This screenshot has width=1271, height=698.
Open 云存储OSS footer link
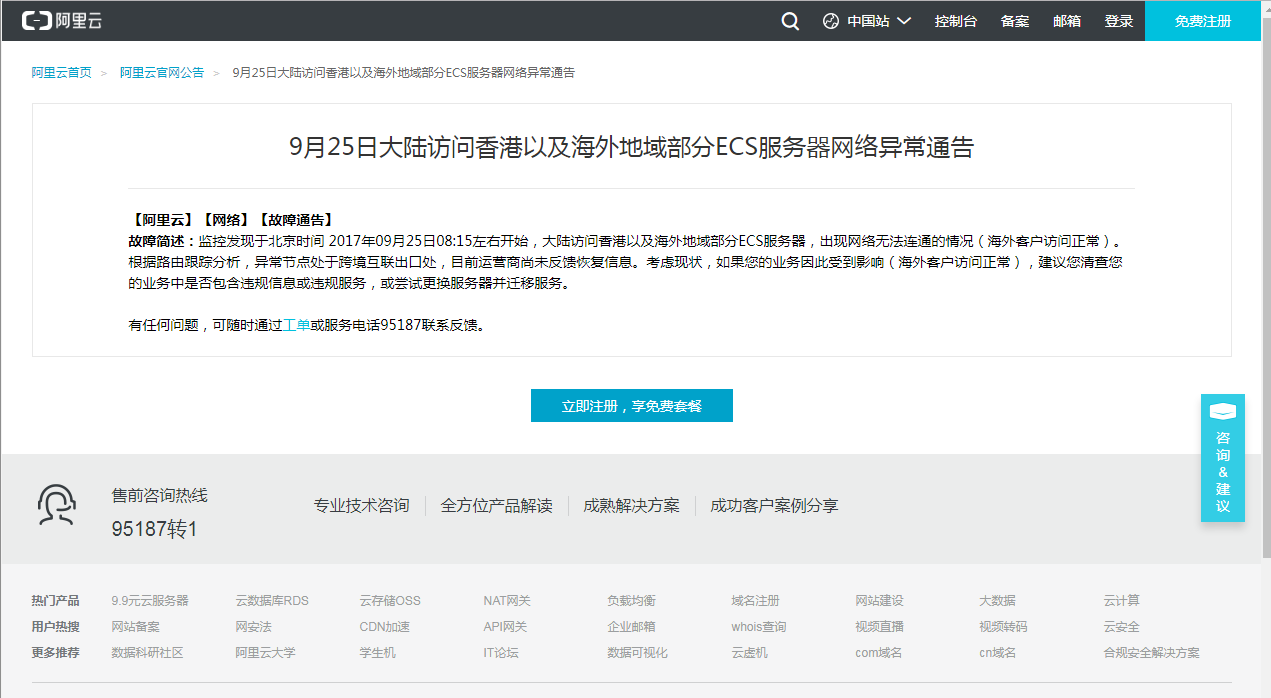pos(390,601)
